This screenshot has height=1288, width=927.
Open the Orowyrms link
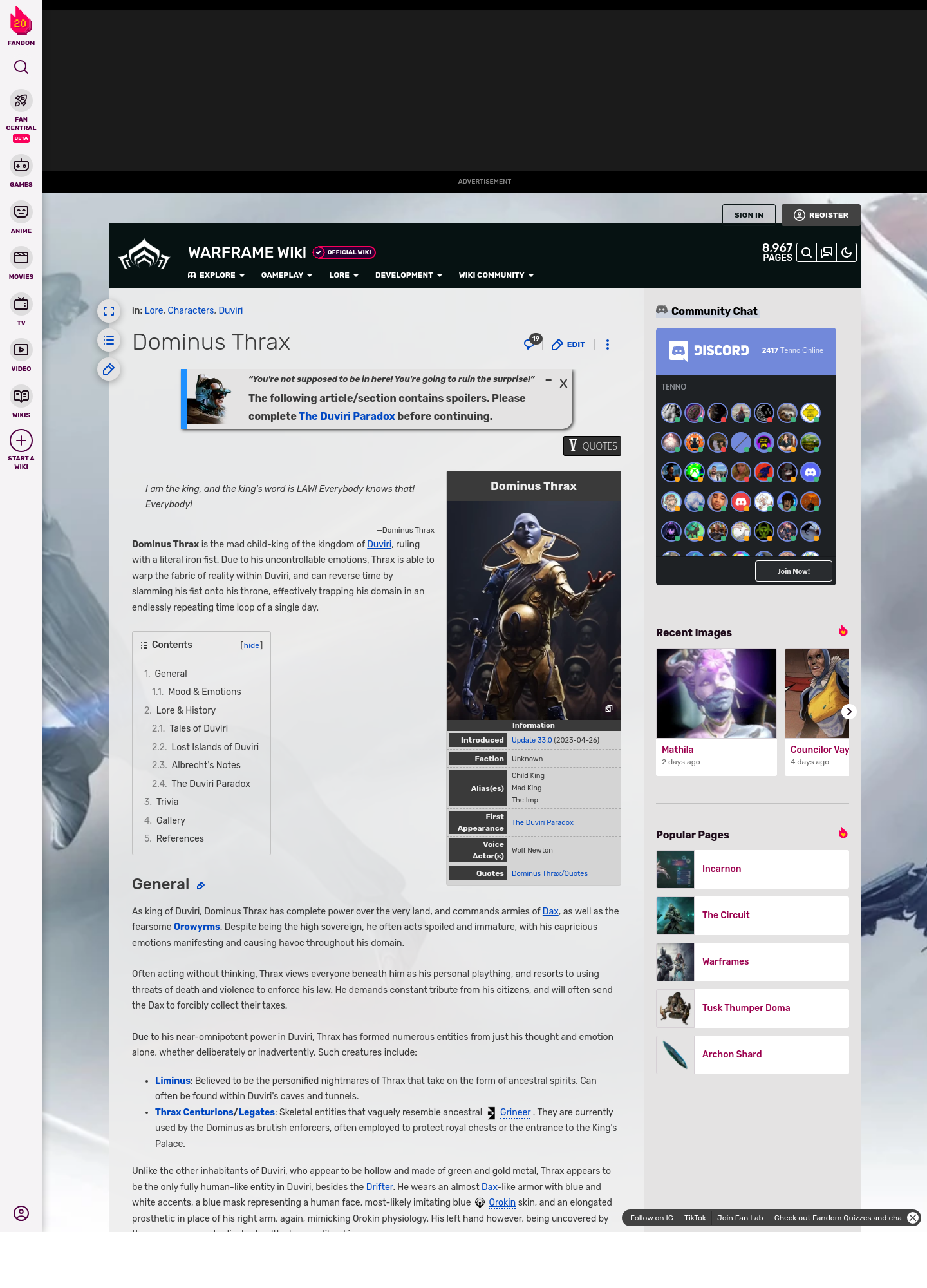click(x=197, y=927)
